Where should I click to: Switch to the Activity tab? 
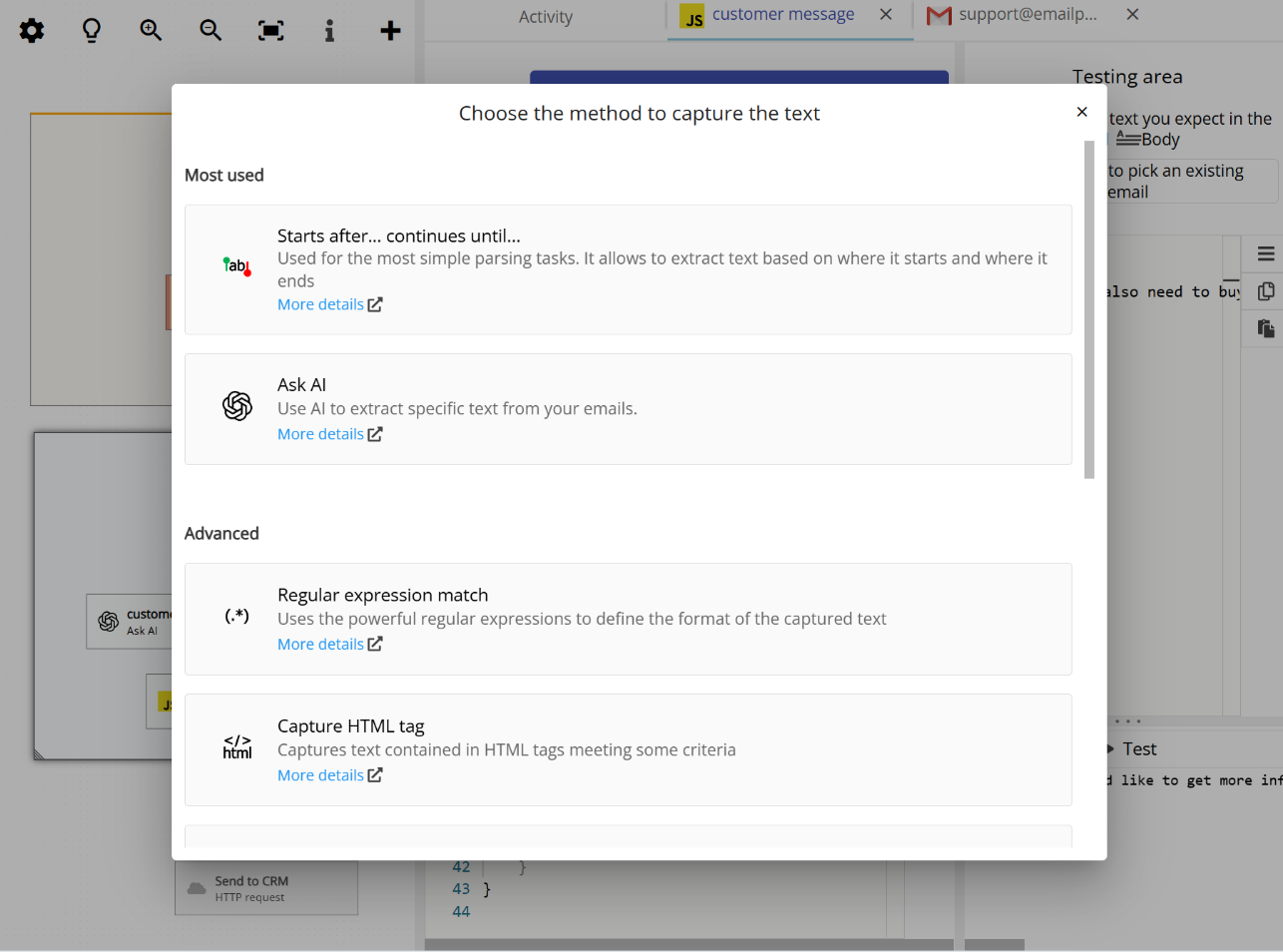tap(546, 16)
